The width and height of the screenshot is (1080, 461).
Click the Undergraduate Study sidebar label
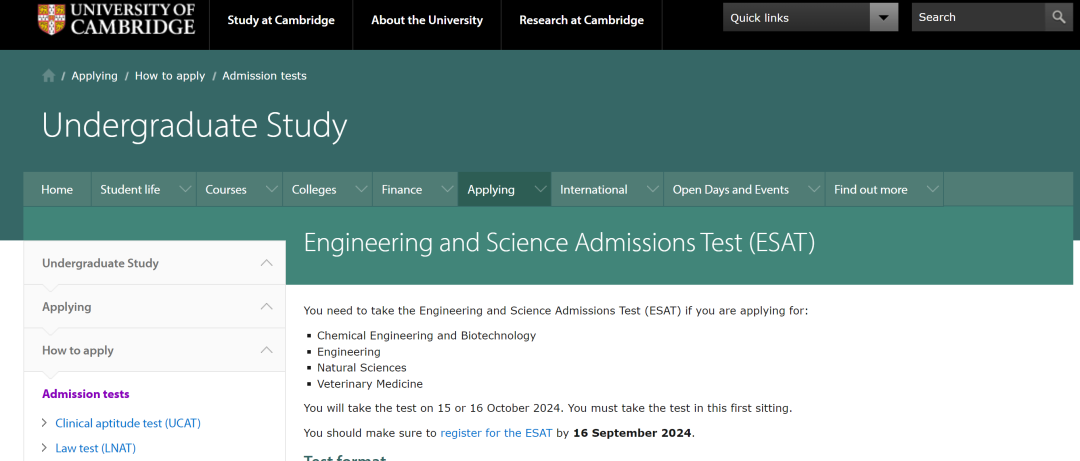pyautogui.click(x=101, y=263)
